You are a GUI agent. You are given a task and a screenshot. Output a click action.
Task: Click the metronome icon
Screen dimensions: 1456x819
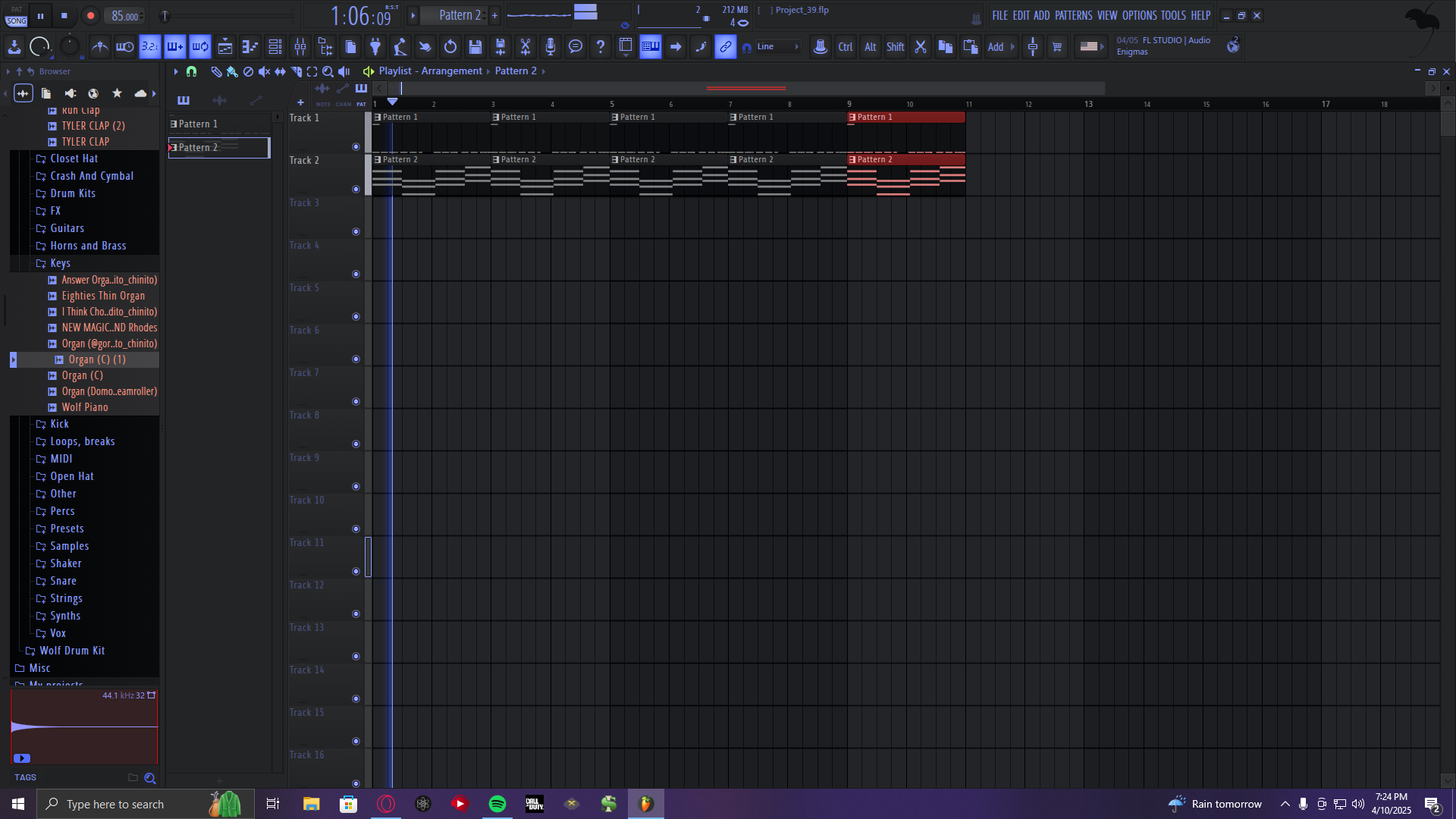coord(99,47)
